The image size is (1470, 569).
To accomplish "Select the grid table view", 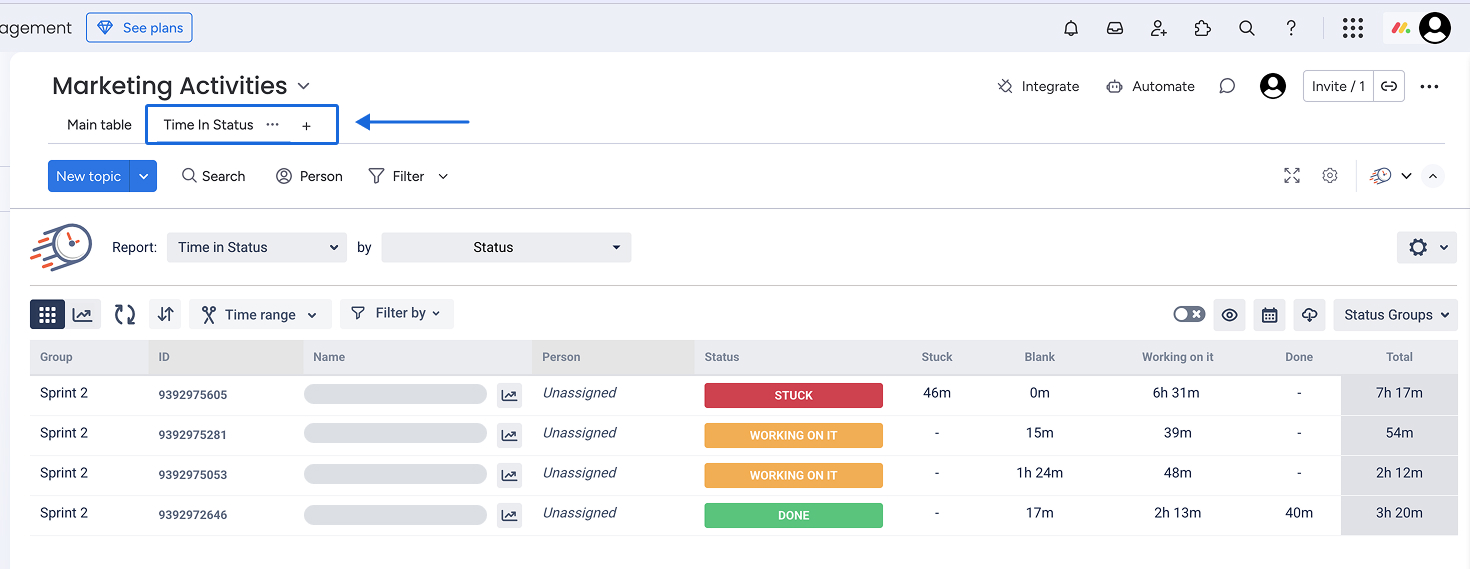I will [x=47, y=315].
